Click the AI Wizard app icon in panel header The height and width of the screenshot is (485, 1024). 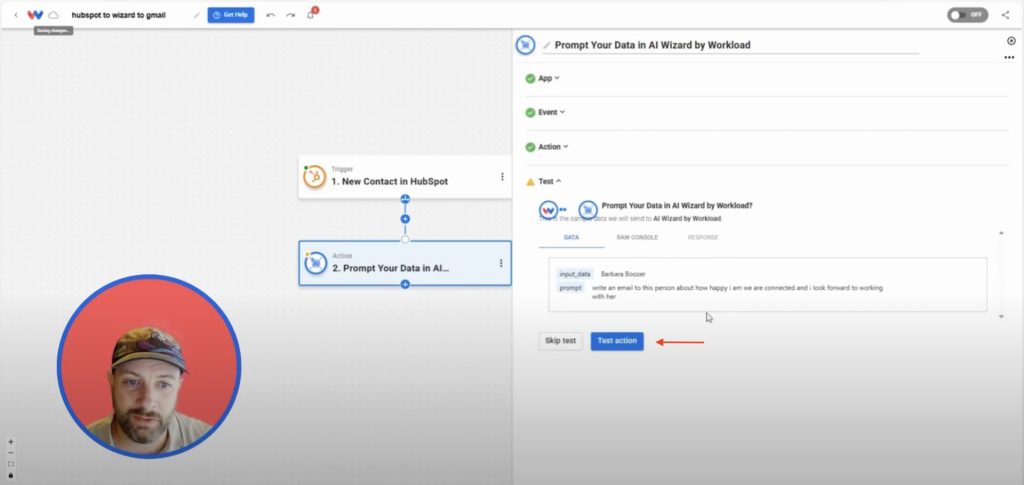tap(525, 44)
